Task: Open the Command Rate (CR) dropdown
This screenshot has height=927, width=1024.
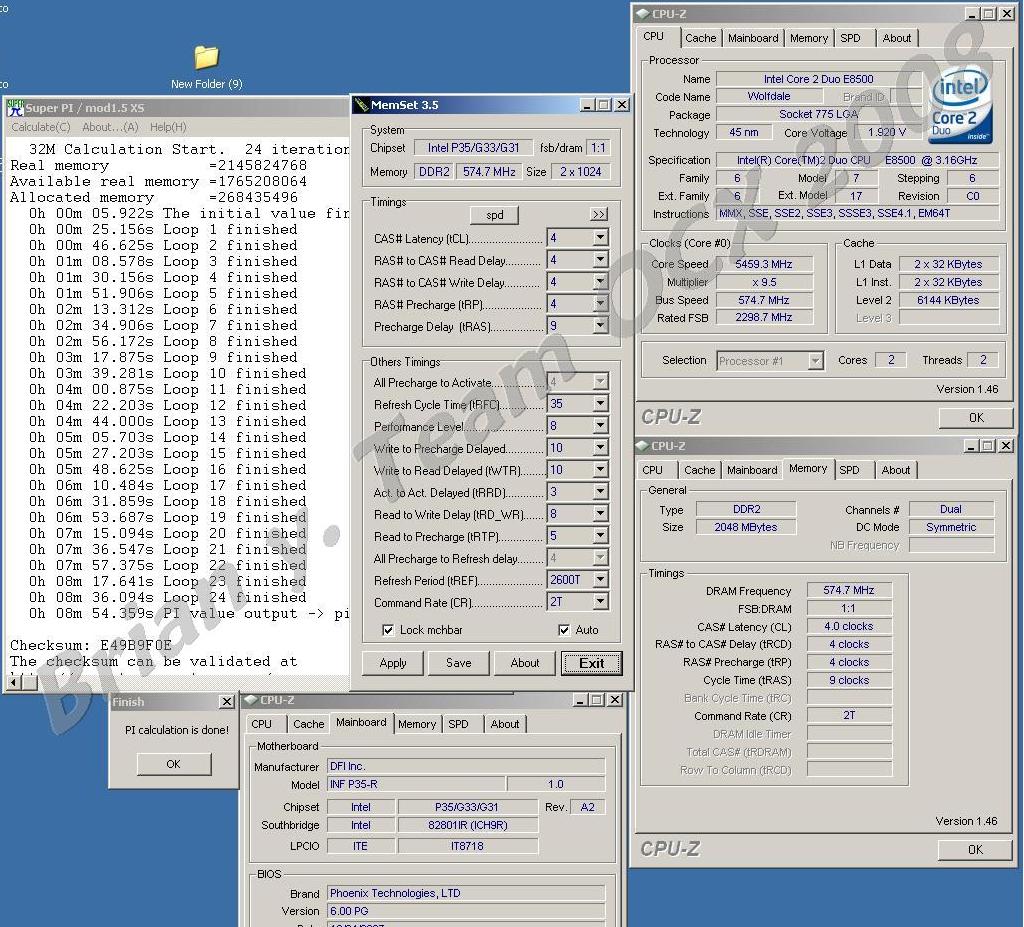Action: [600, 602]
